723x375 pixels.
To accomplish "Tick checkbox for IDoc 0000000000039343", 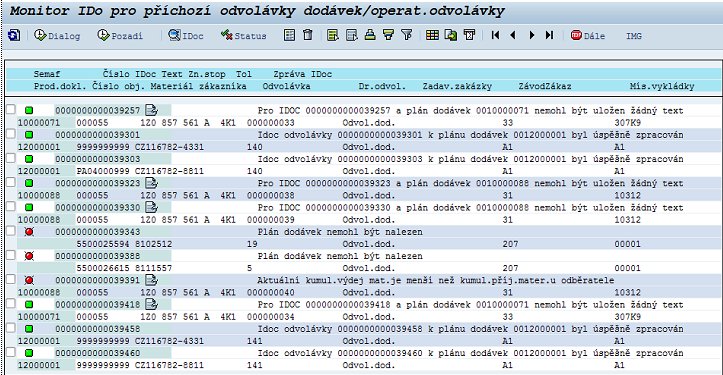I will tap(11, 231).
